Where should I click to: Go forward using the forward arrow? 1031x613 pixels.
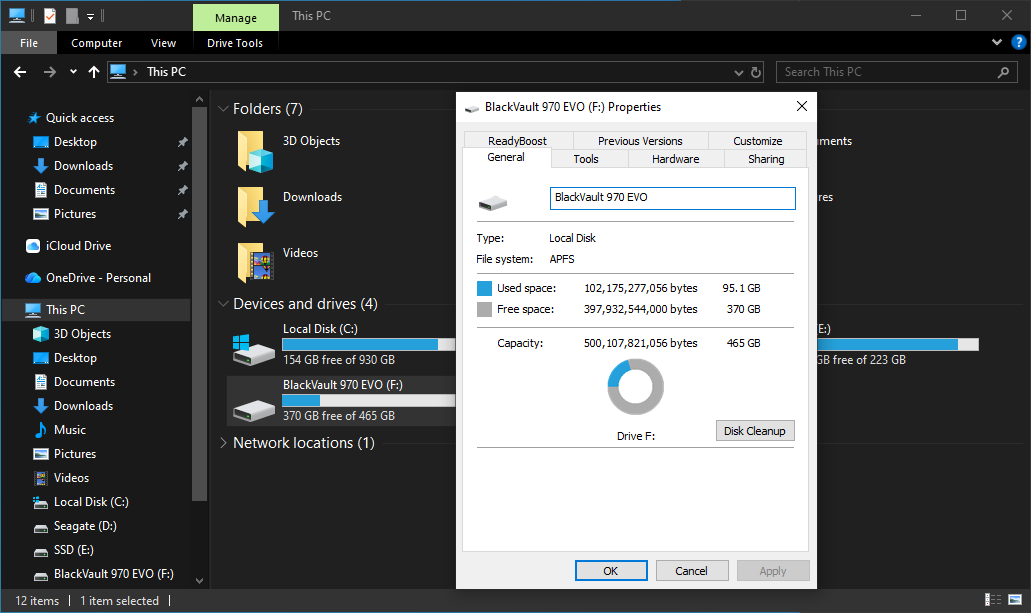(49, 72)
